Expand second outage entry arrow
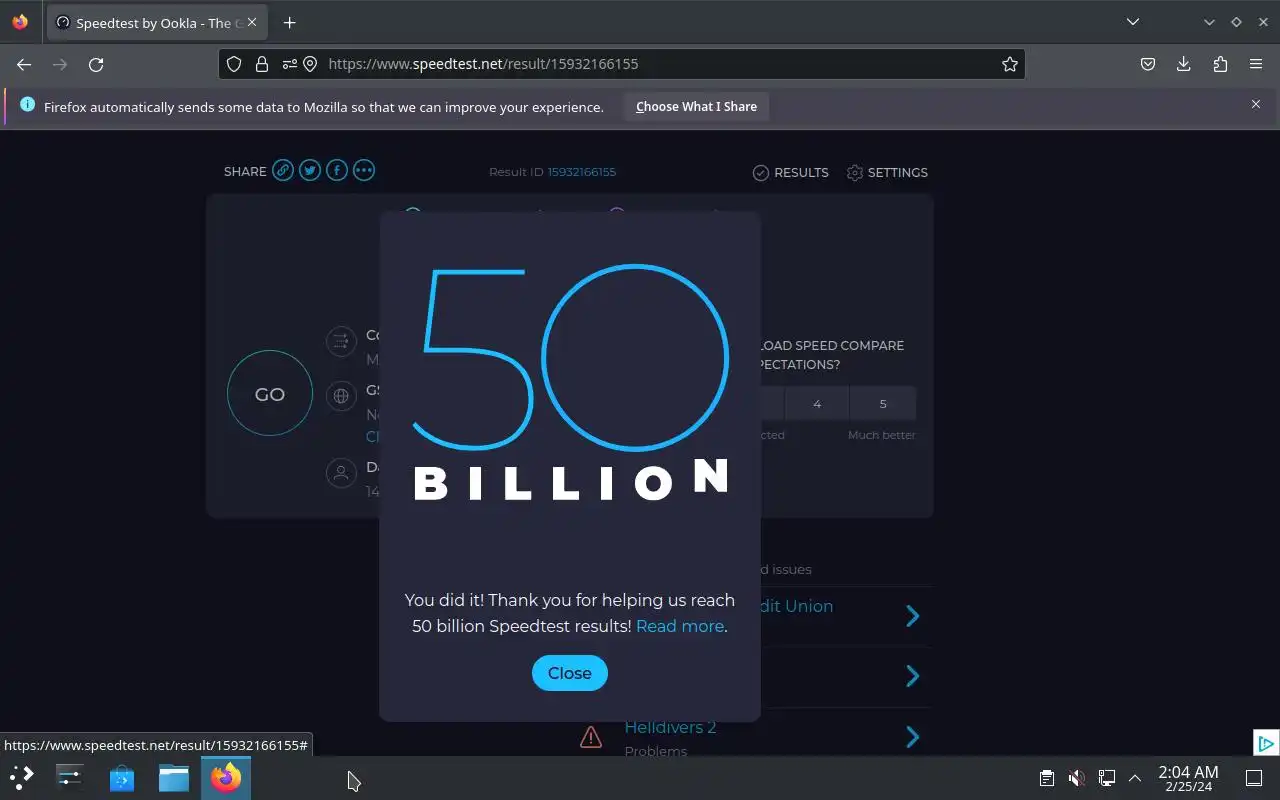The width and height of the screenshot is (1280, 800). click(912, 676)
